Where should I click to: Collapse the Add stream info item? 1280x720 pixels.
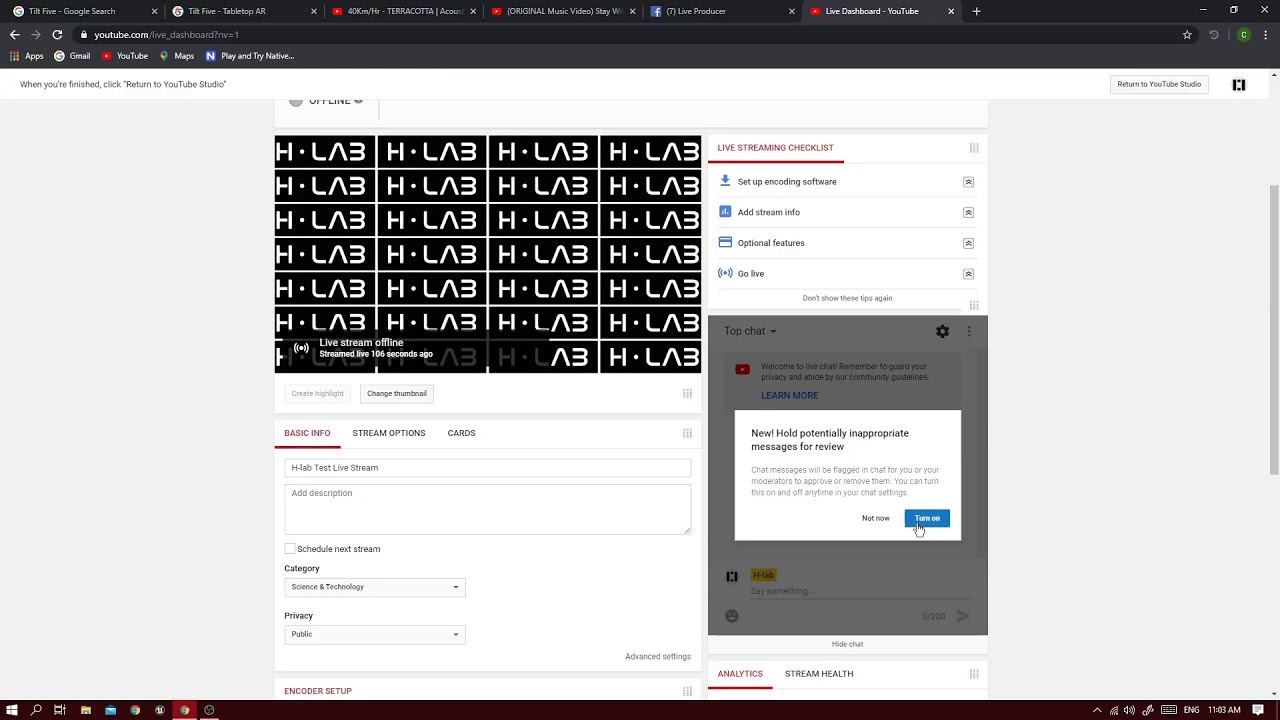tap(968, 212)
